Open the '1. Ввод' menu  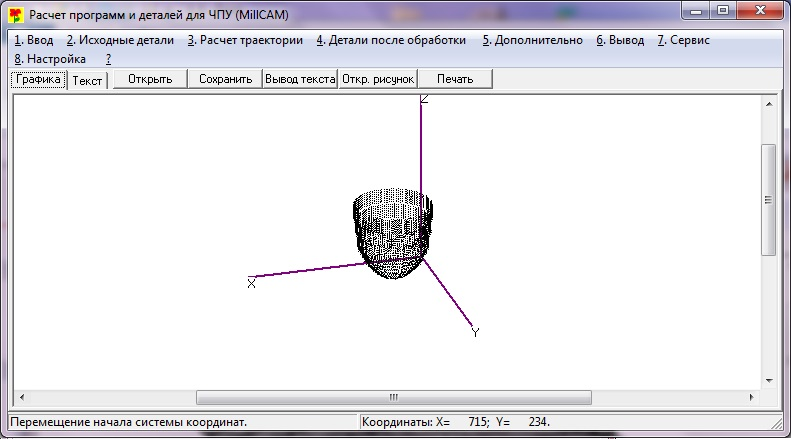[x=33, y=40]
